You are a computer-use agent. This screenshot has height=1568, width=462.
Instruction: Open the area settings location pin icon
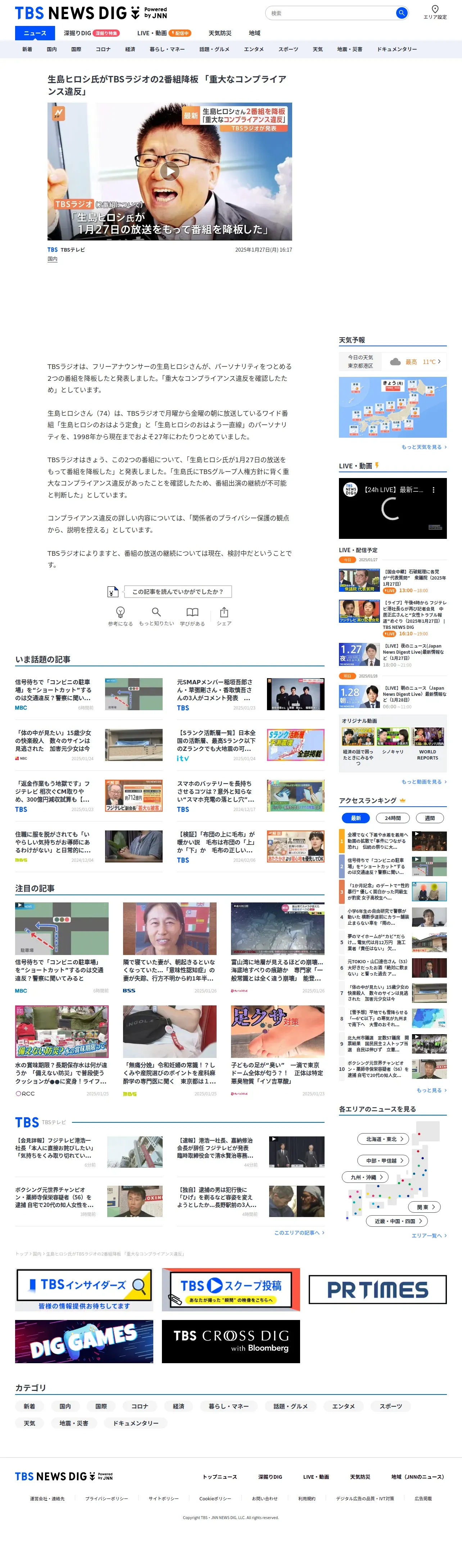(x=435, y=9)
